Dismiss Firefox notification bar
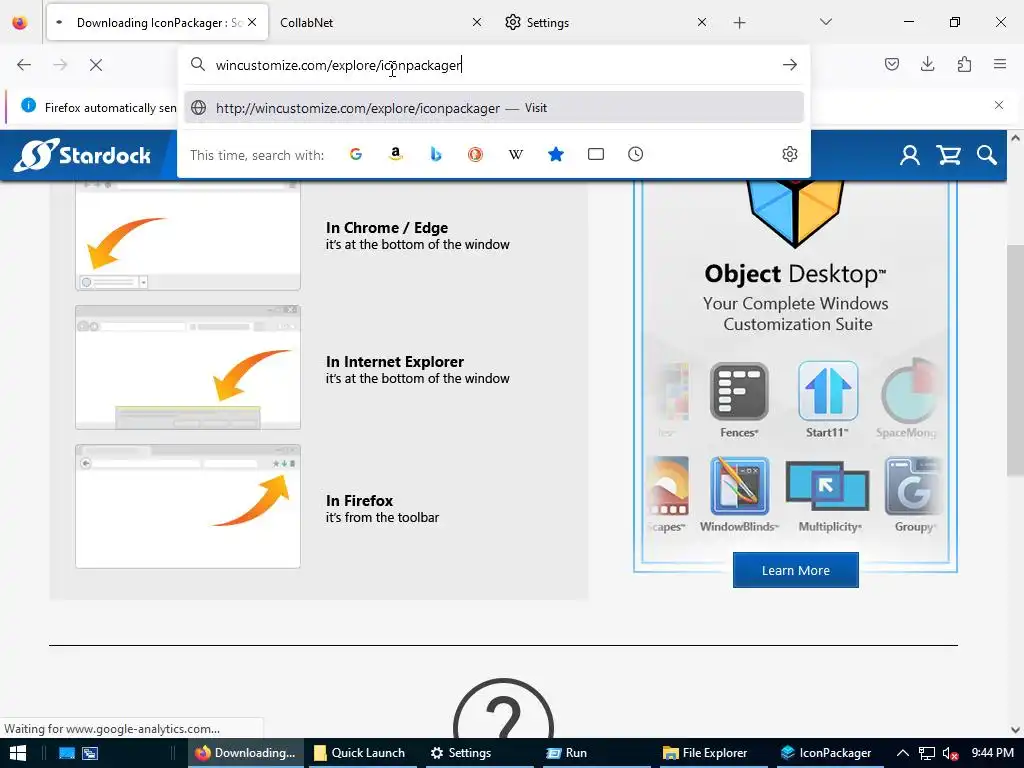 [999, 105]
